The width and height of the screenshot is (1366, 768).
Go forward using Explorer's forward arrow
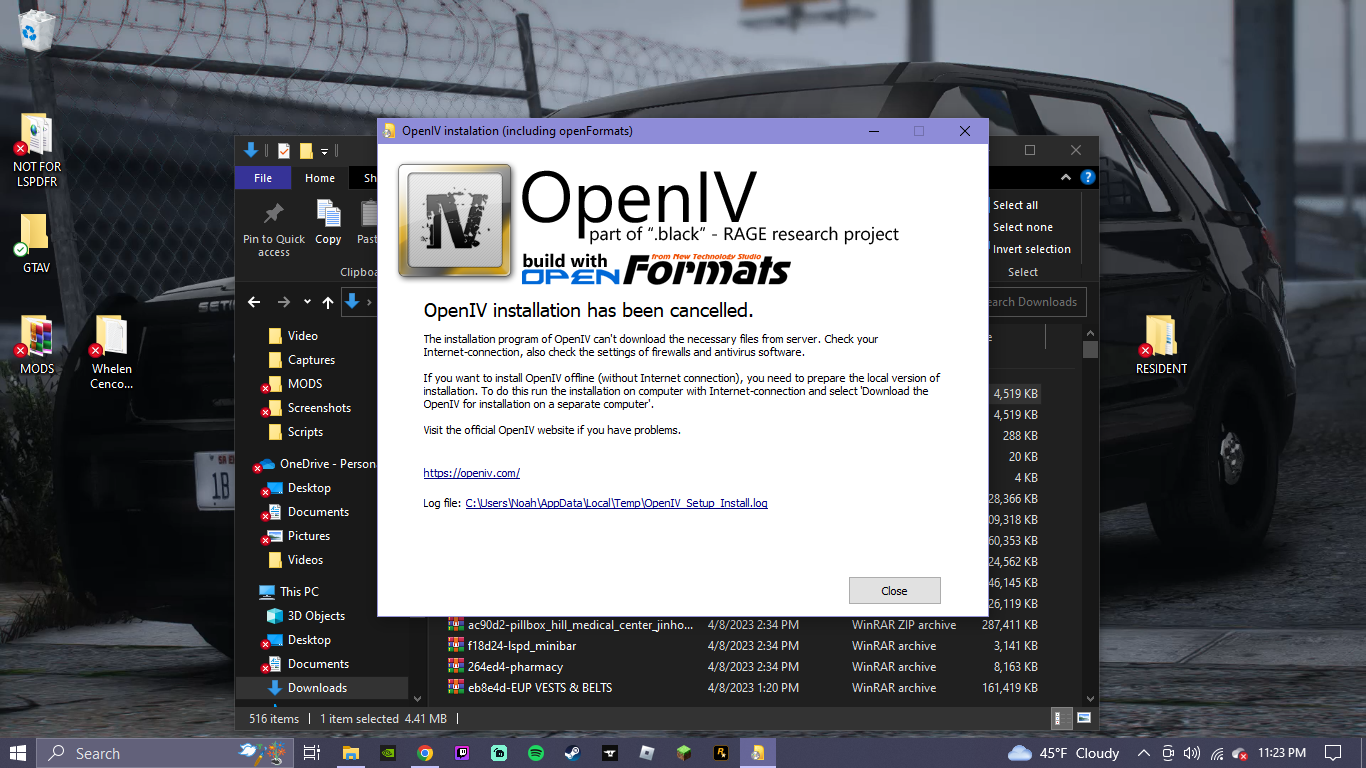tap(284, 302)
